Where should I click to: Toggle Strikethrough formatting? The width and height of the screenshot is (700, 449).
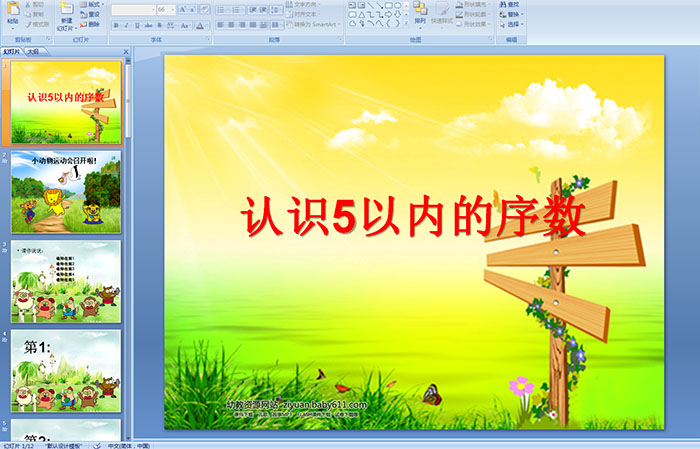(148, 25)
